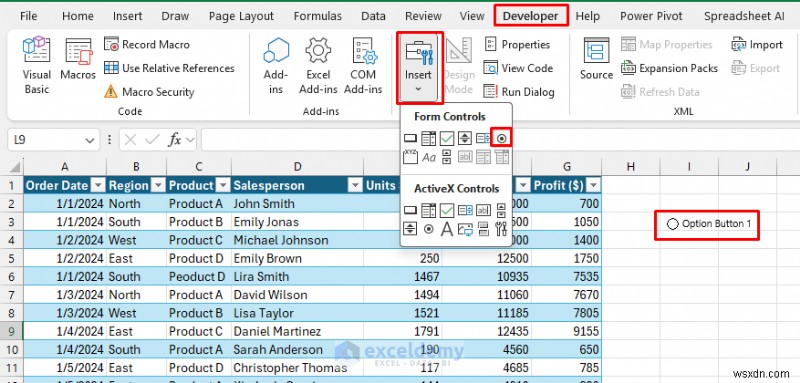Select ActiveX Toggle Button

(x=483, y=229)
